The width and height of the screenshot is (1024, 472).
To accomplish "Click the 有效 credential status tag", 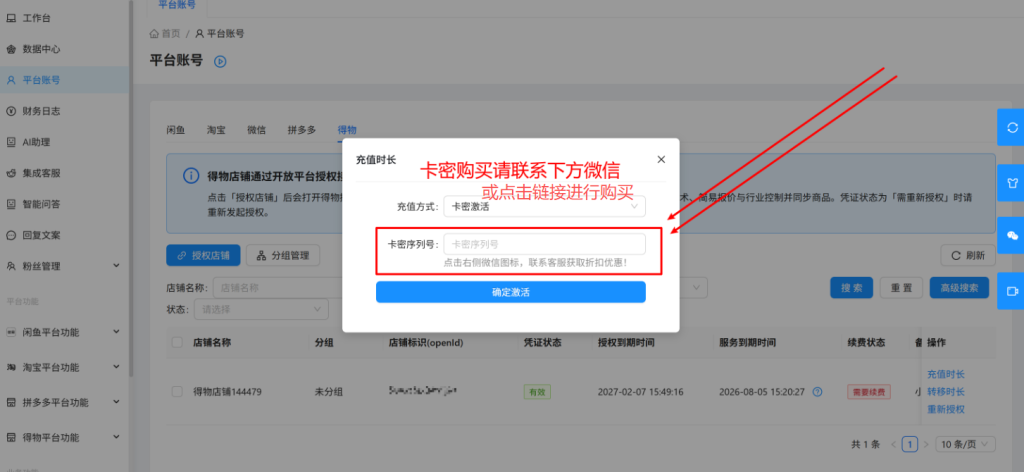I will tap(537, 392).
